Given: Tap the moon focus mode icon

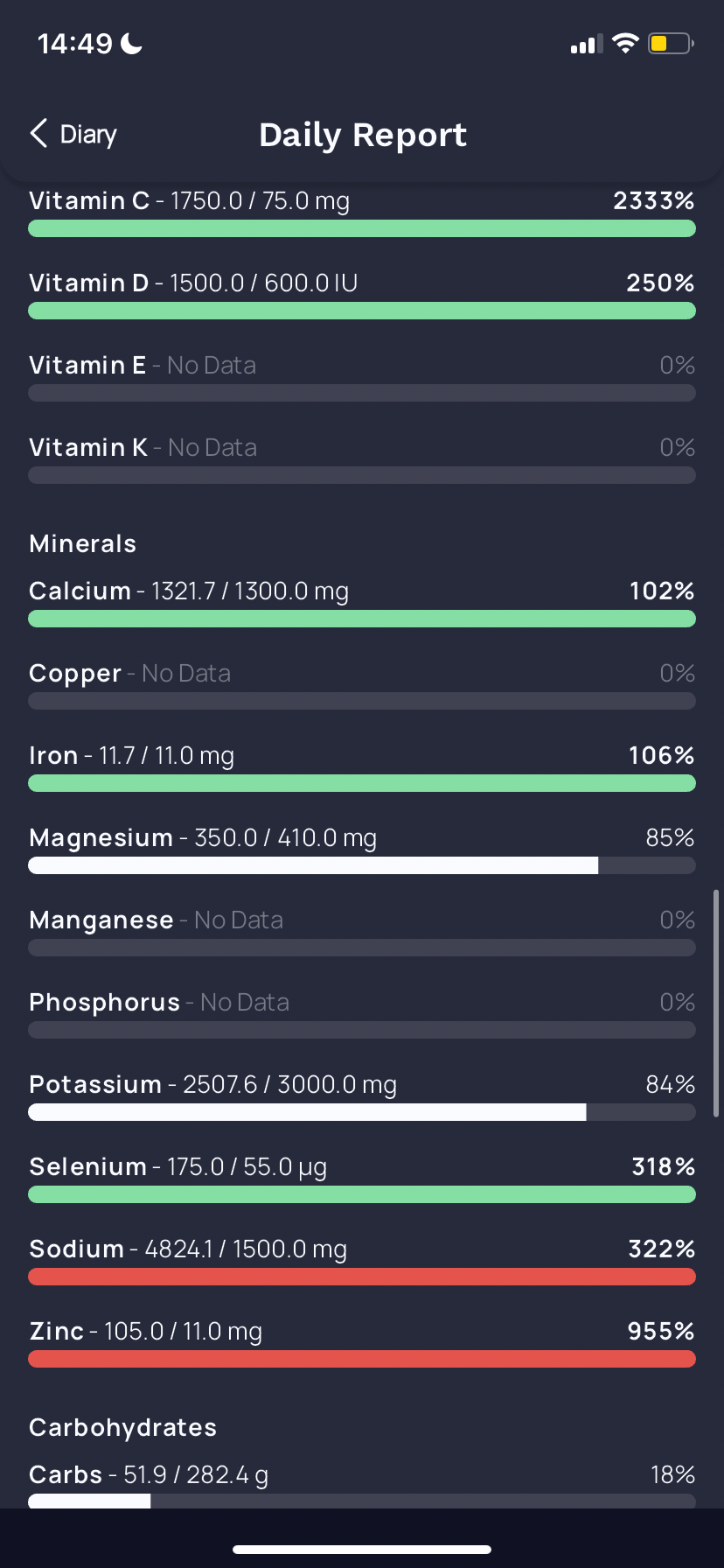Looking at the screenshot, I should (131, 43).
